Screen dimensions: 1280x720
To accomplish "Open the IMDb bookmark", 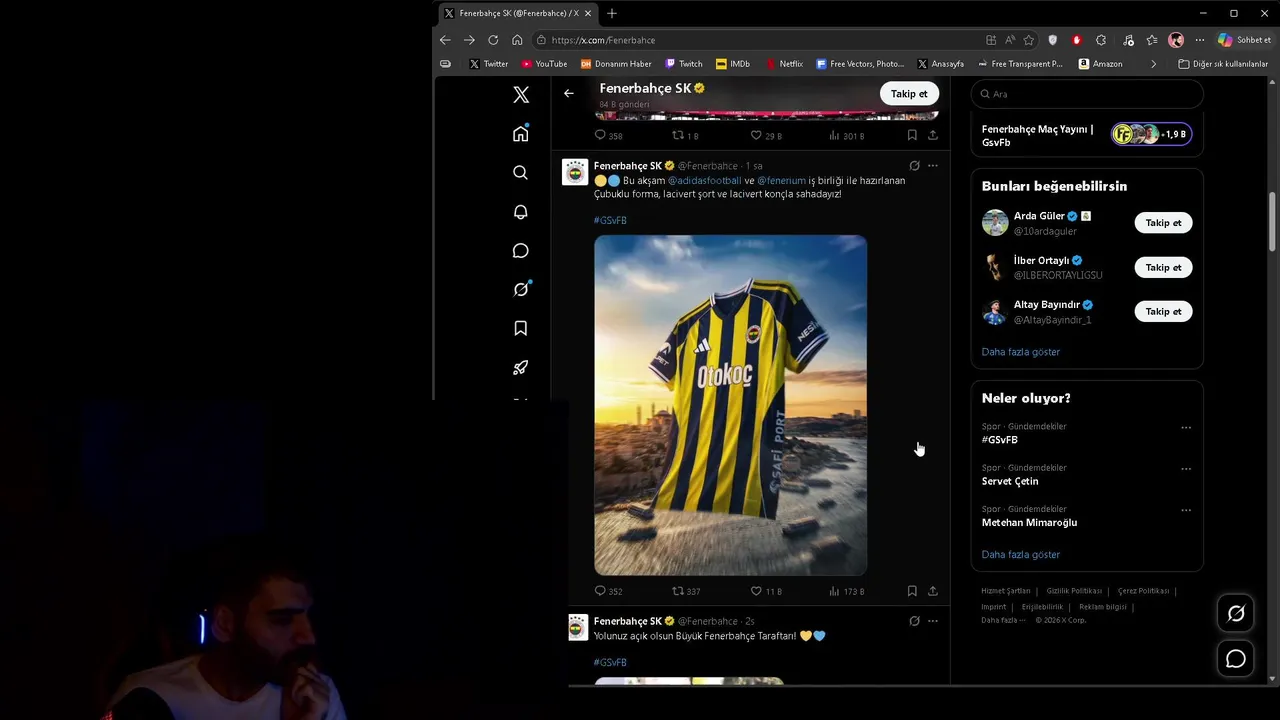I will (x=733, y=64).
